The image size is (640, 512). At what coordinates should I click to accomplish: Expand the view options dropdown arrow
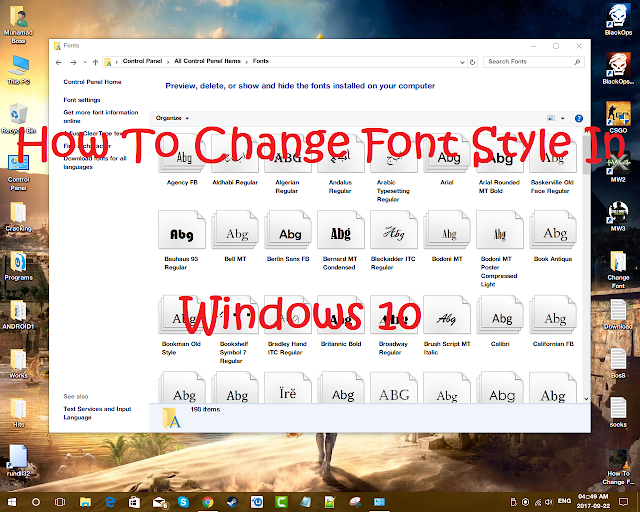(562, 118)
